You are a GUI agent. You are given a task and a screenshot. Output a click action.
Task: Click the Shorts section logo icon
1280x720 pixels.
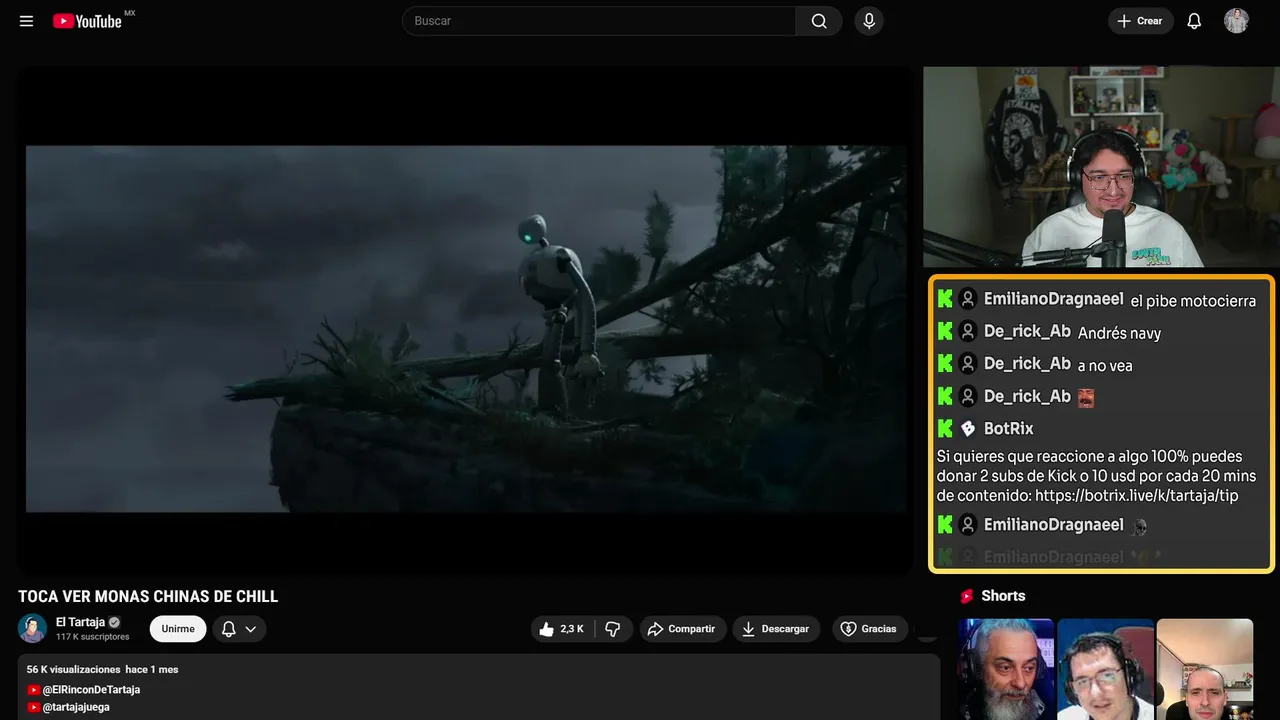[x=967, y=596]
